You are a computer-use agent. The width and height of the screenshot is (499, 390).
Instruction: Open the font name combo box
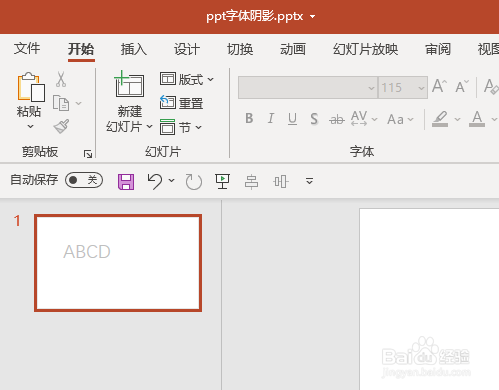[x=308, y=88]
